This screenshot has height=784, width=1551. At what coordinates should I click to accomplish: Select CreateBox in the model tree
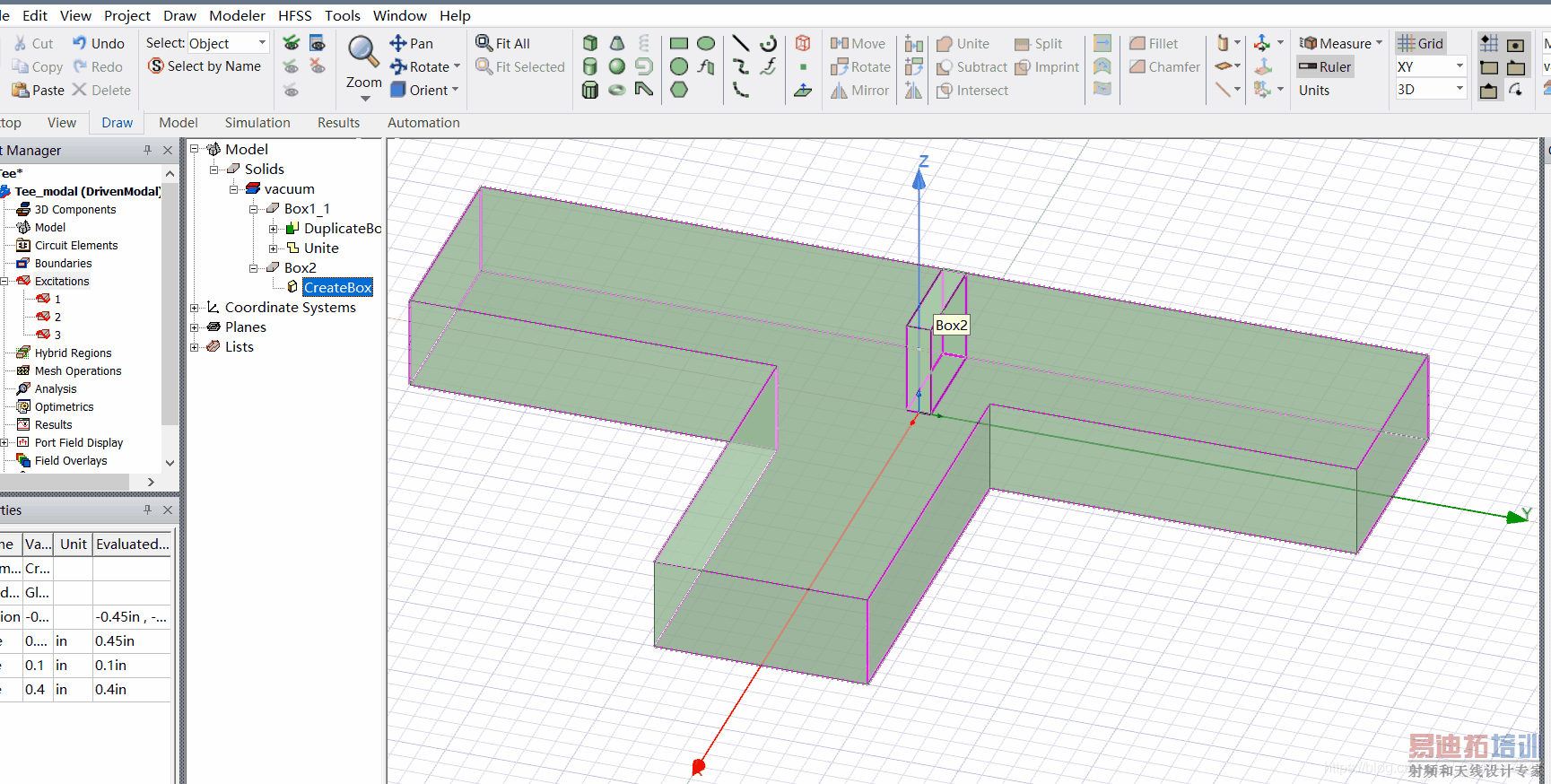point(337,288)
